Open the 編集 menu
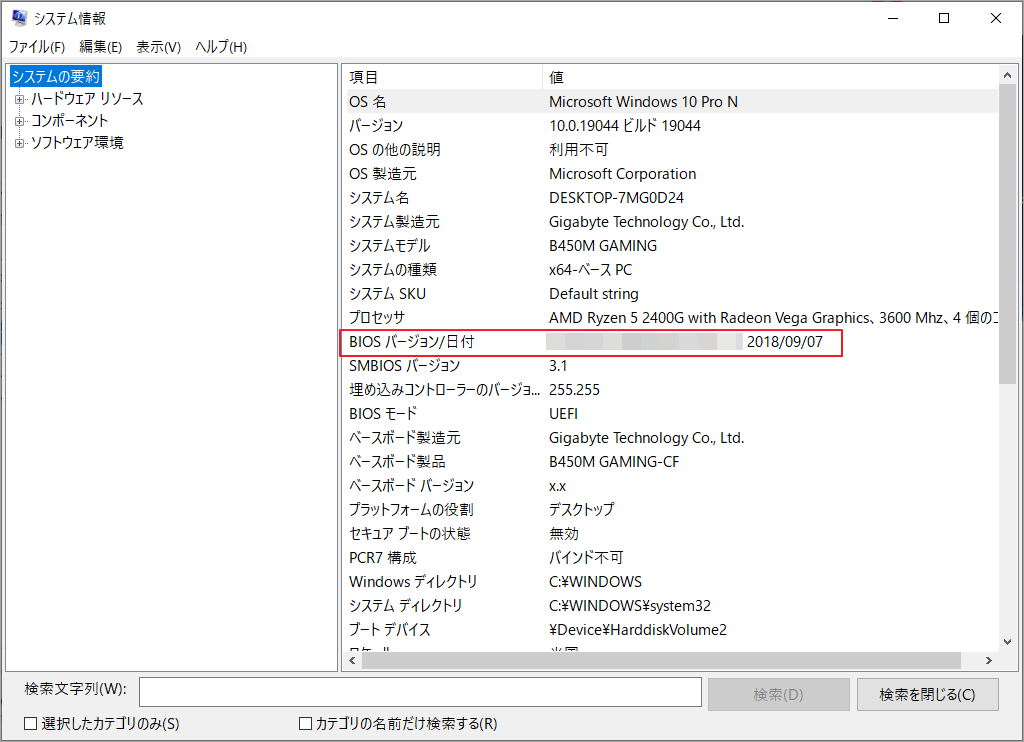This screenshot has height=742, width=1024. pyautogui.click(x=99, y=46)
